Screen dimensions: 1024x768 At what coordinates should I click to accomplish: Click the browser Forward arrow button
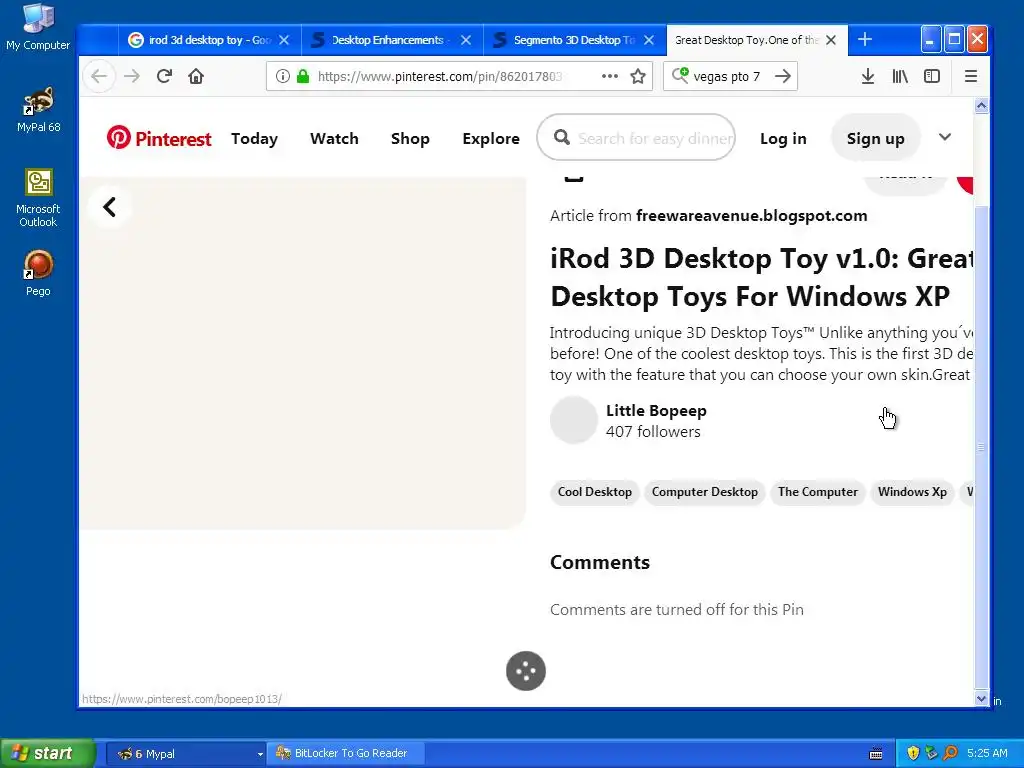coord(132,76)
